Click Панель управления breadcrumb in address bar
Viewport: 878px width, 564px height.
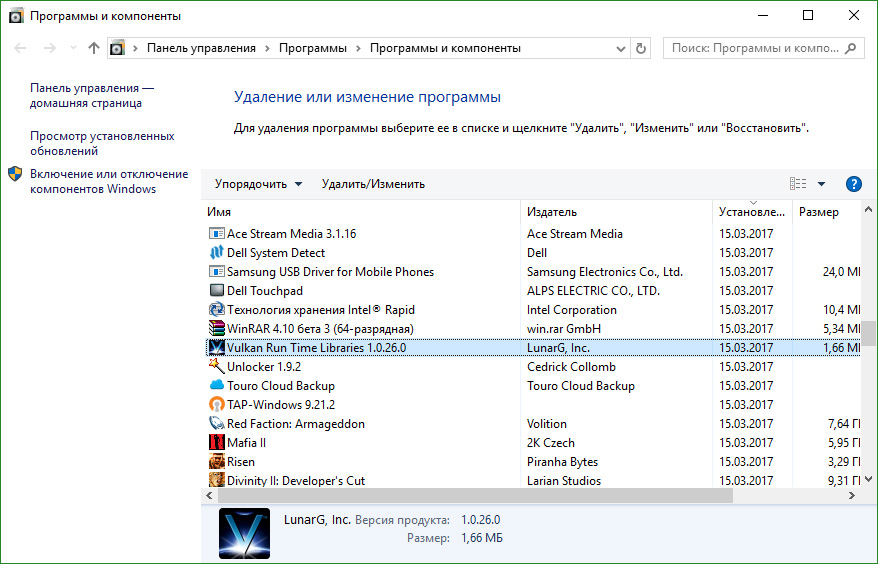click(x=201, y=48)
